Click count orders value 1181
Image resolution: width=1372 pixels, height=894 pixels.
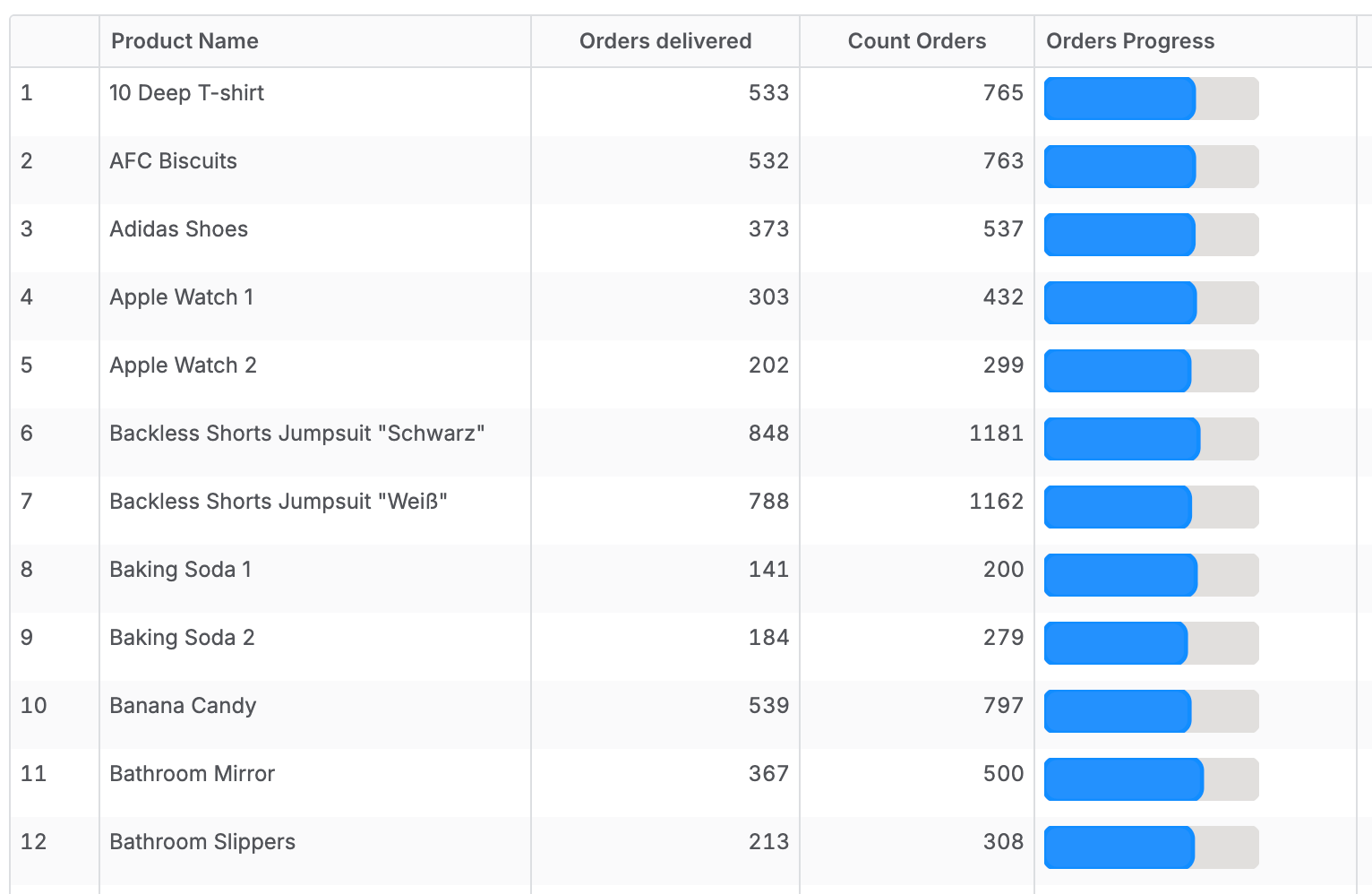pos(996,434)
